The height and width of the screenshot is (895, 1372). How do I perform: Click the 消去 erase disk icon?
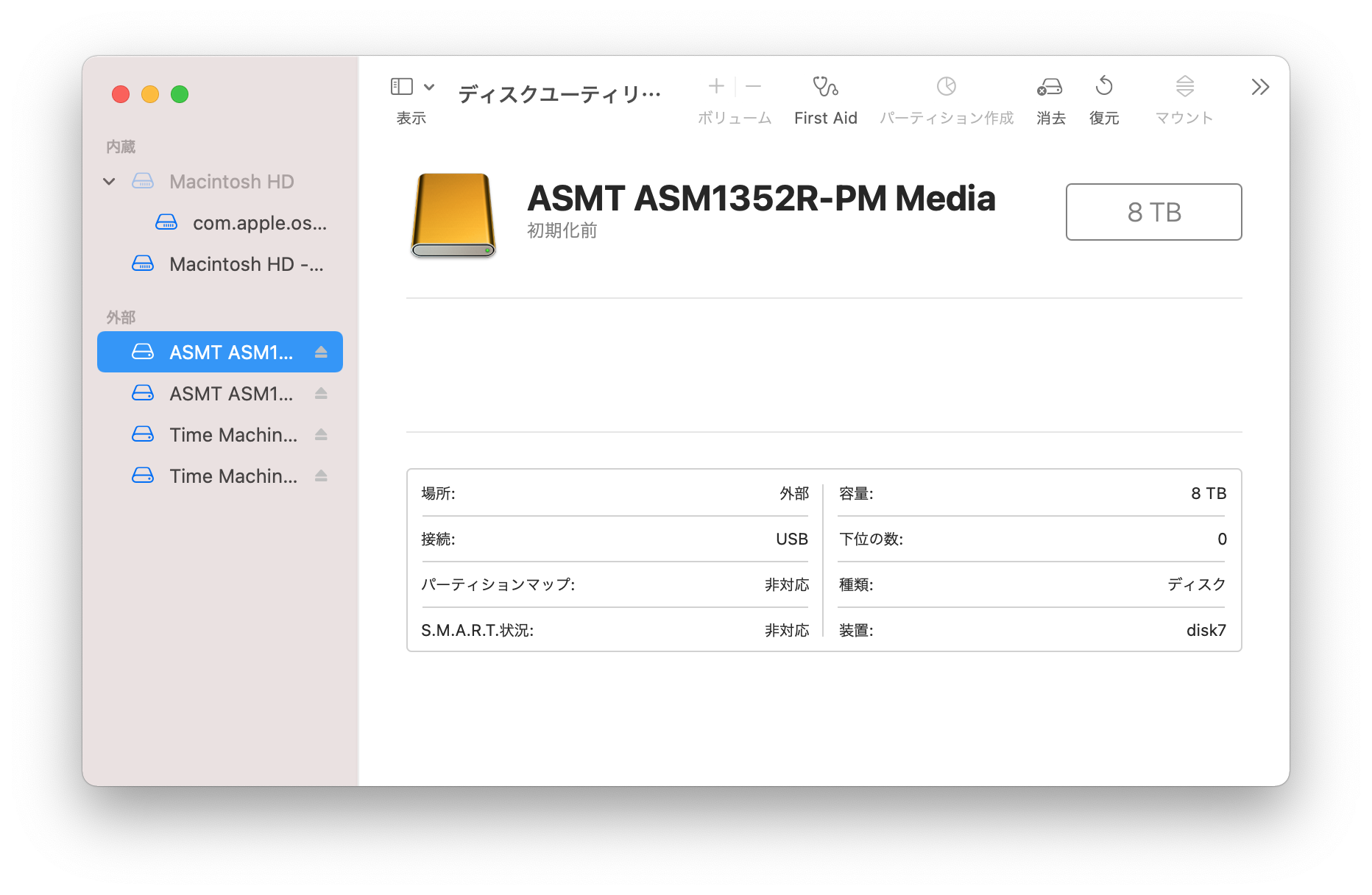tap(1050, 87)
